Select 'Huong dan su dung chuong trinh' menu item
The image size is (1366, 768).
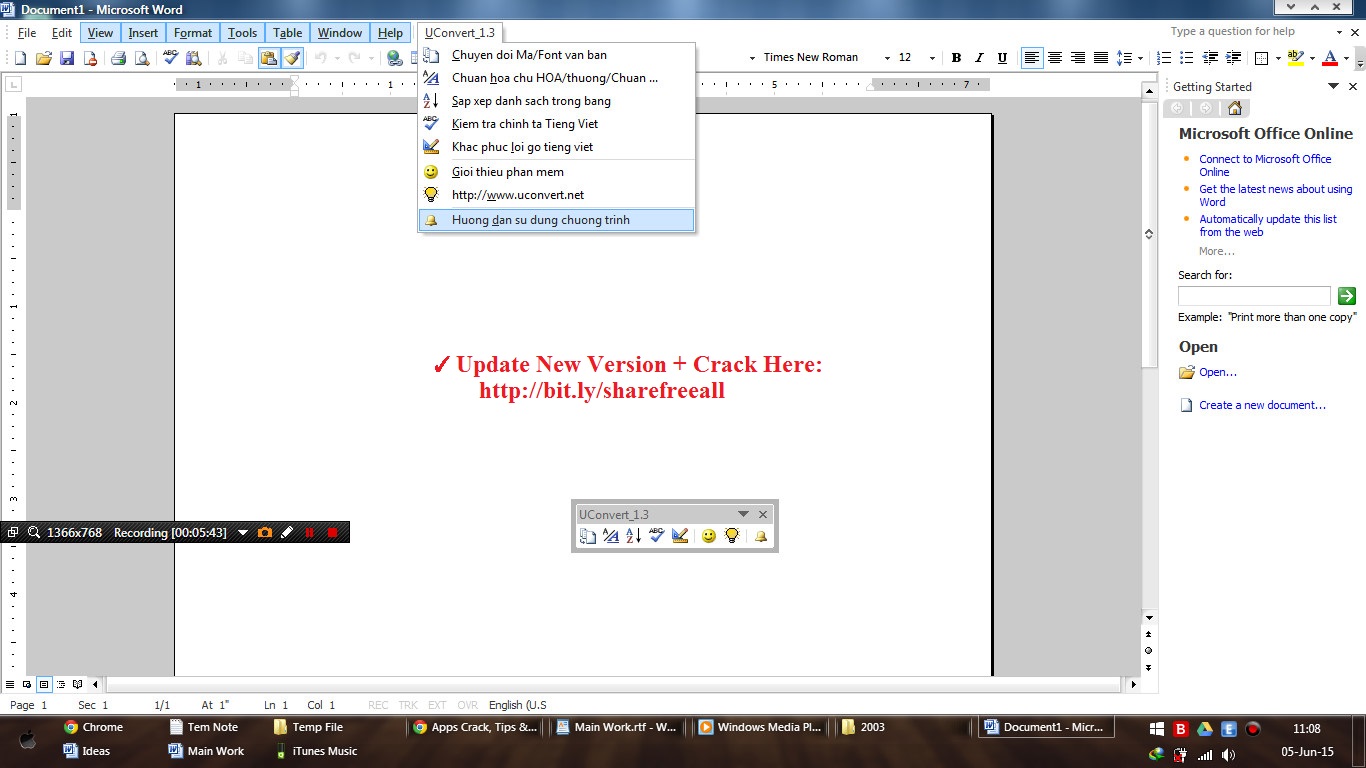pos(556,220)
